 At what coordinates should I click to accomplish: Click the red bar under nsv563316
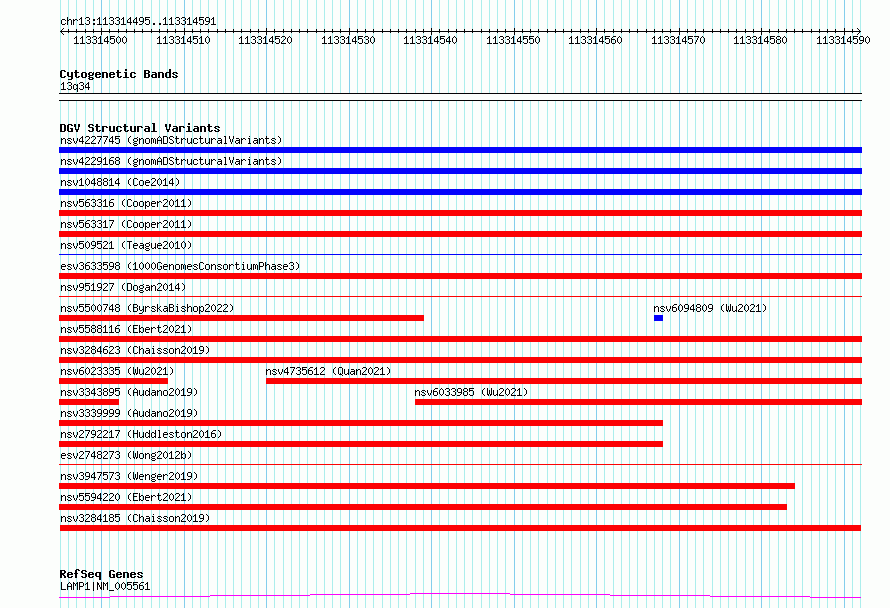click(460, 213)
